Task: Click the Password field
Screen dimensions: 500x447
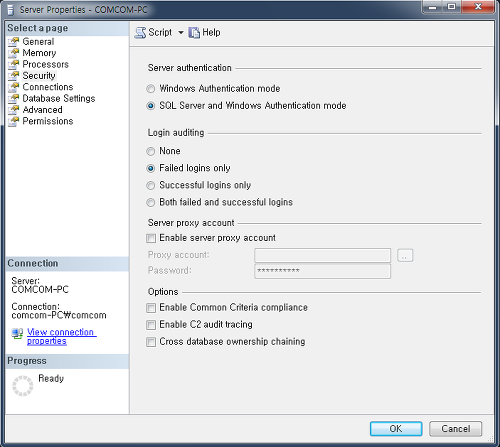Action: 322,271
